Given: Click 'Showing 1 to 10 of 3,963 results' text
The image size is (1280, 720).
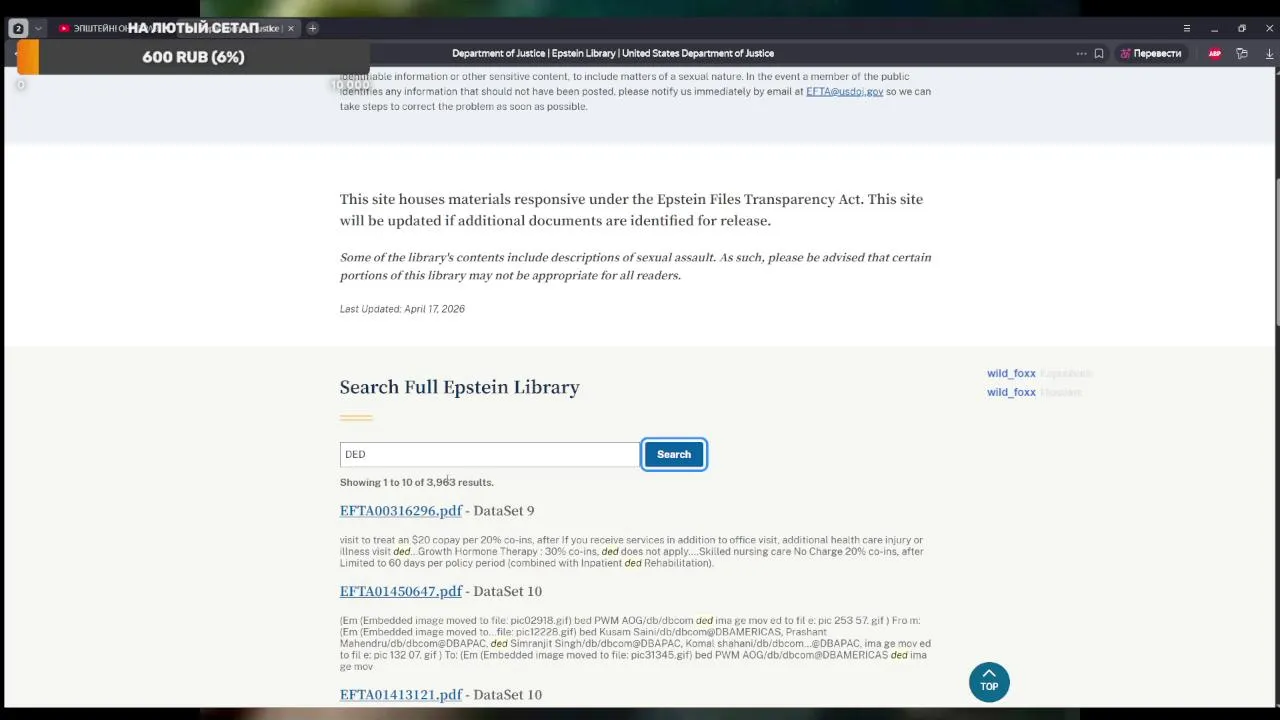Looking at the screenshot, I should point(416,482).
